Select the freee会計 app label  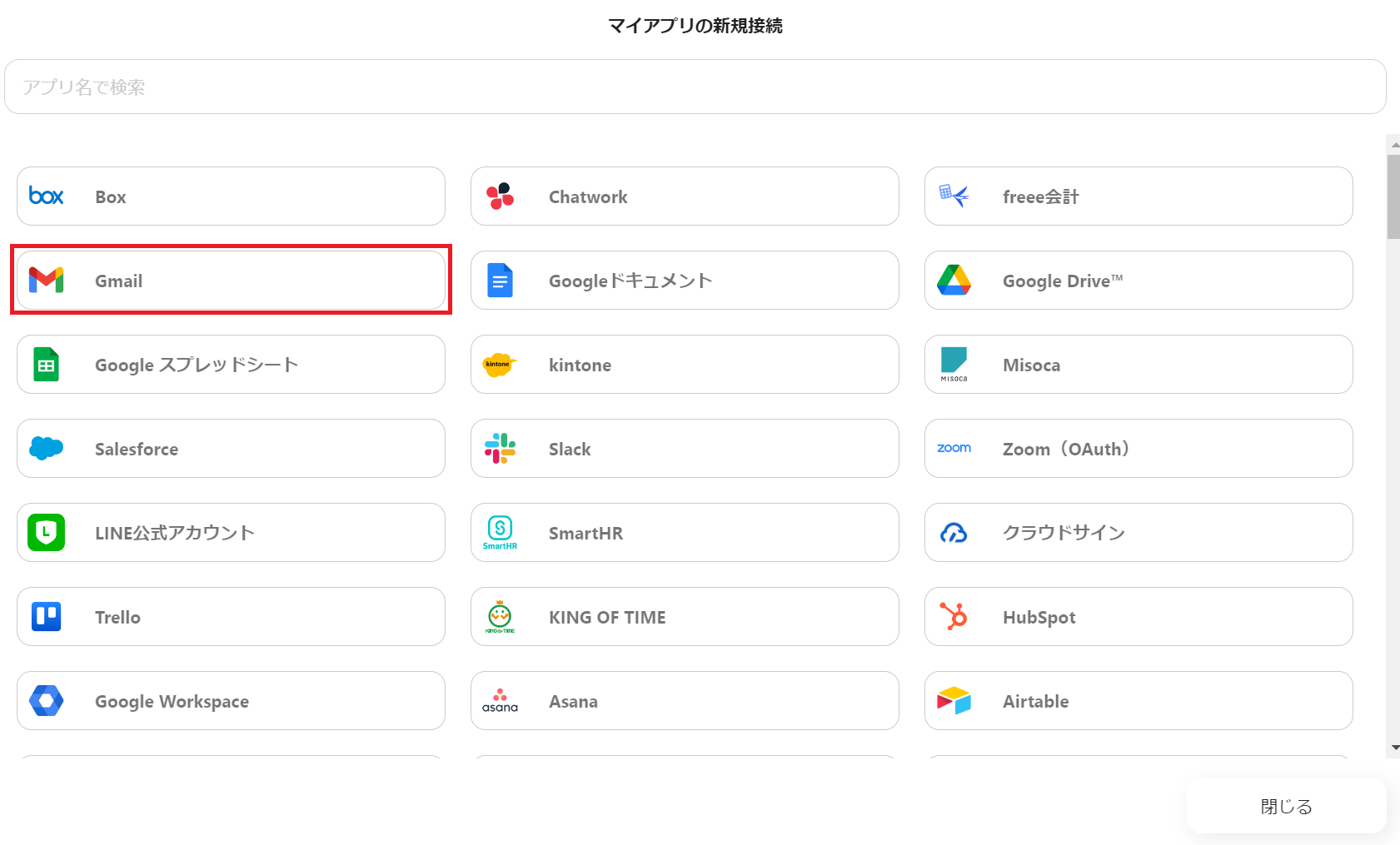(1040, 196)
